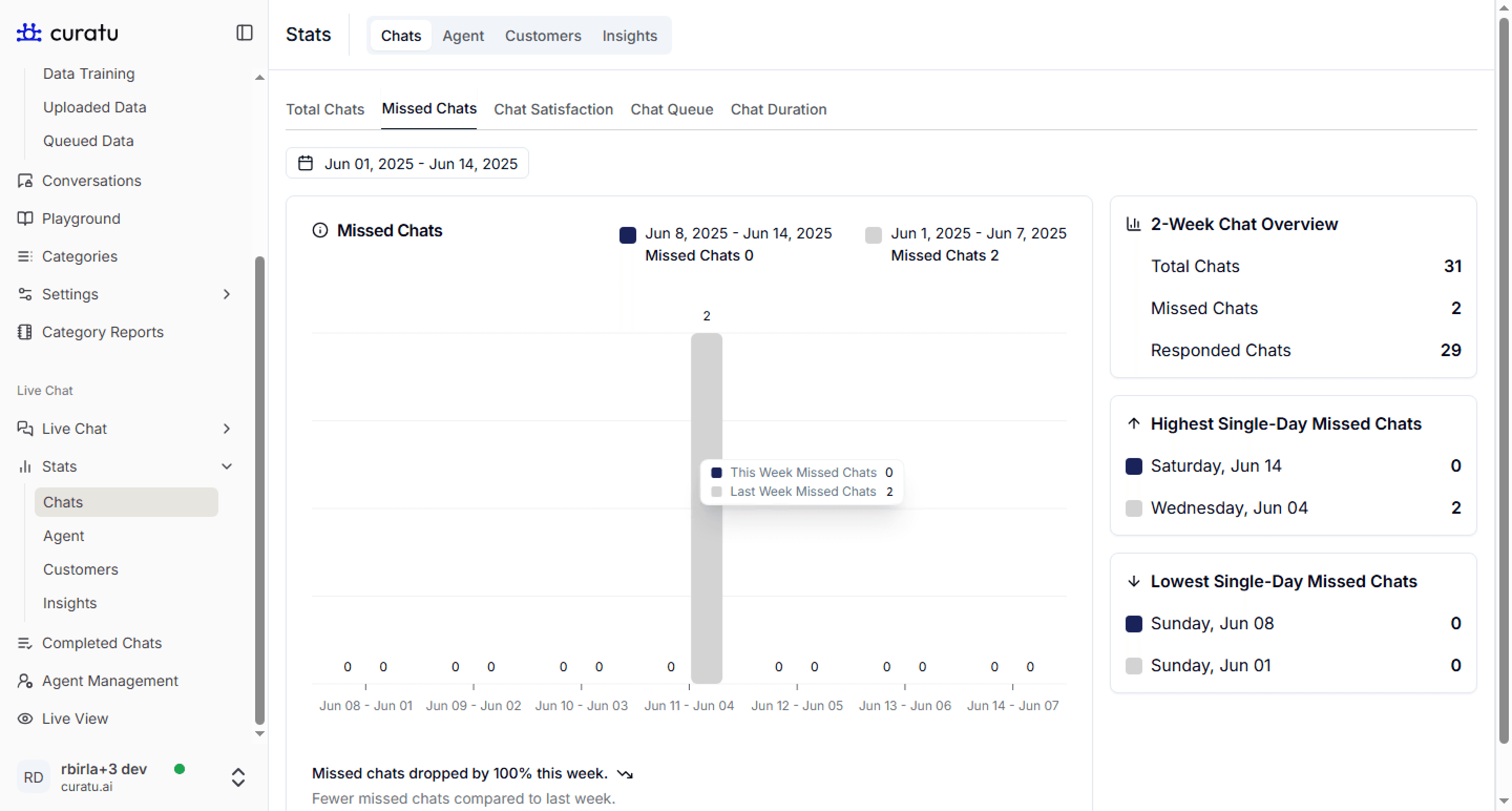The height and width of the screenshot is (811, 1512).
Task: Click sidebar scroll down arrow
Action: (x=259, y=733)
